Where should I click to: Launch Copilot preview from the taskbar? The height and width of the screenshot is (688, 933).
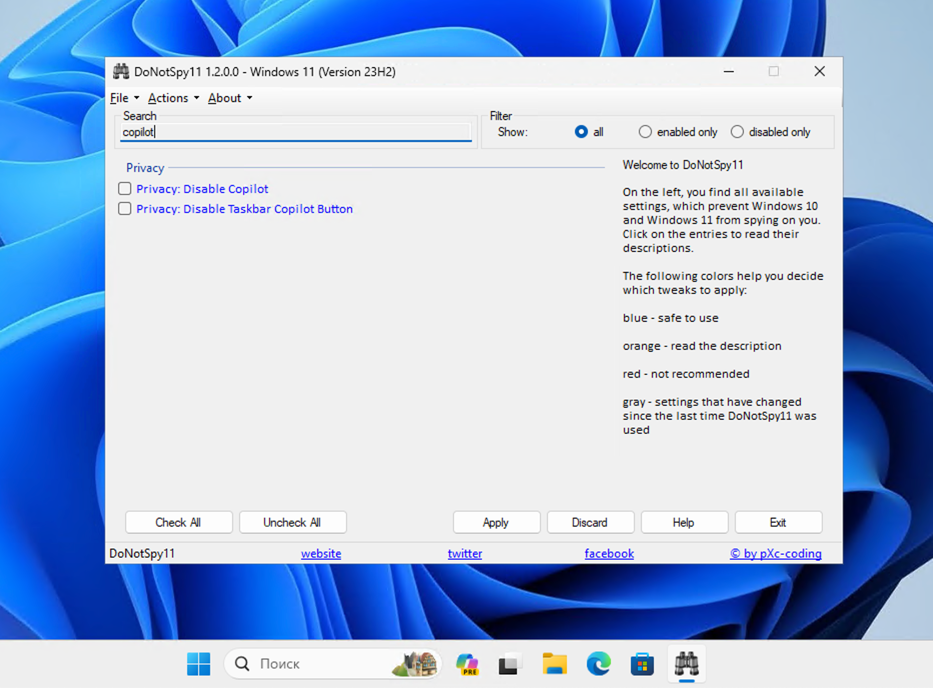(467, 664)
